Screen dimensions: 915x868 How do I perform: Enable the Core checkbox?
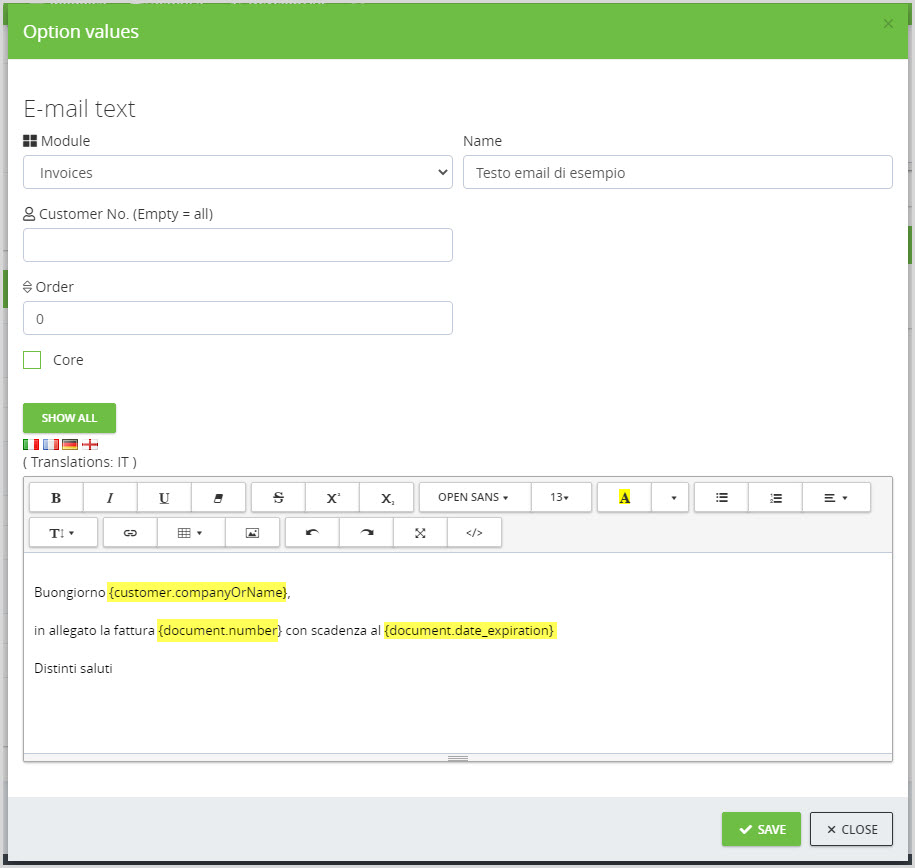(32, 360)
